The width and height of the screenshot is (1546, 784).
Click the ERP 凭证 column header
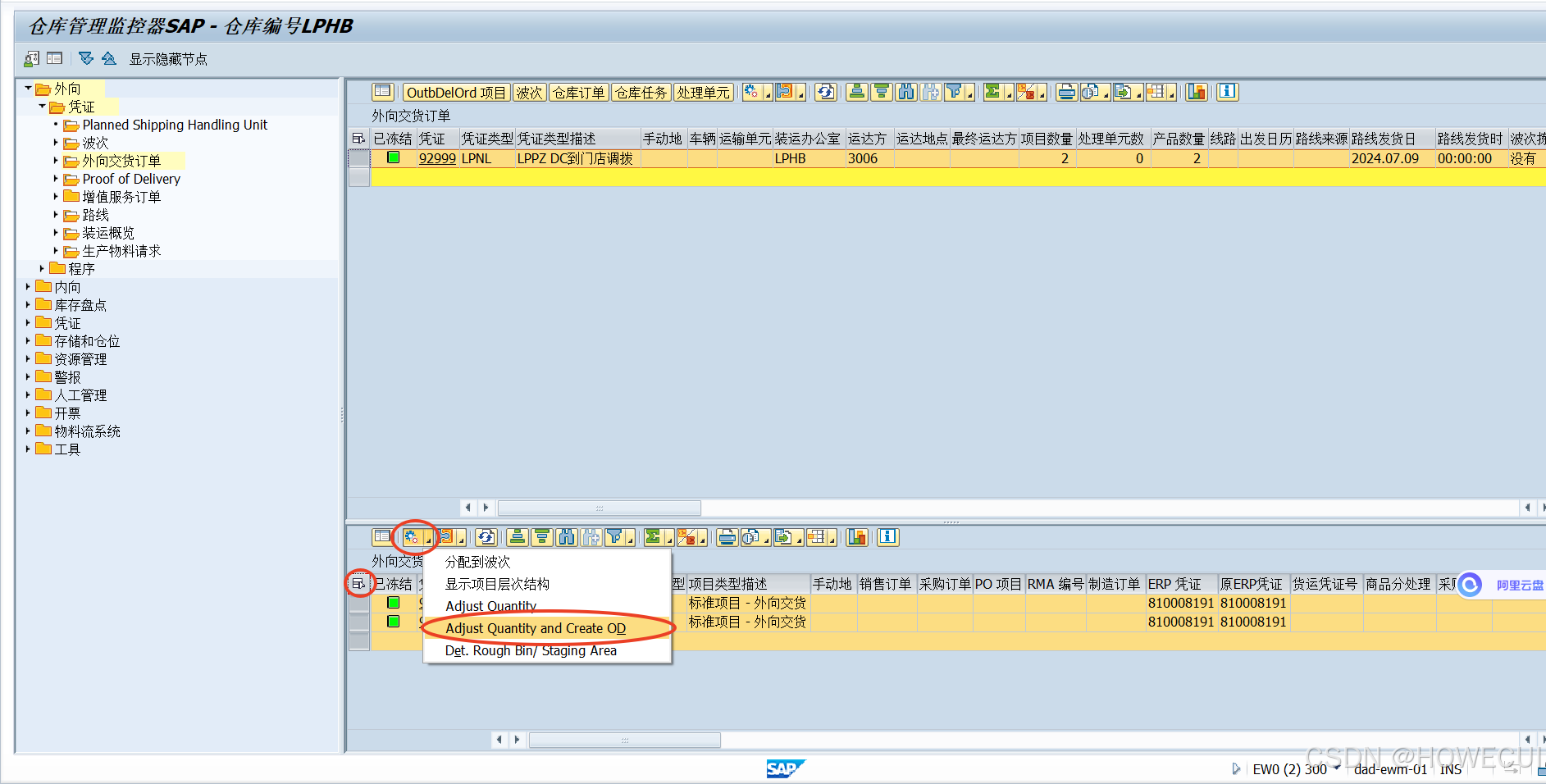tap(1181, 584)
